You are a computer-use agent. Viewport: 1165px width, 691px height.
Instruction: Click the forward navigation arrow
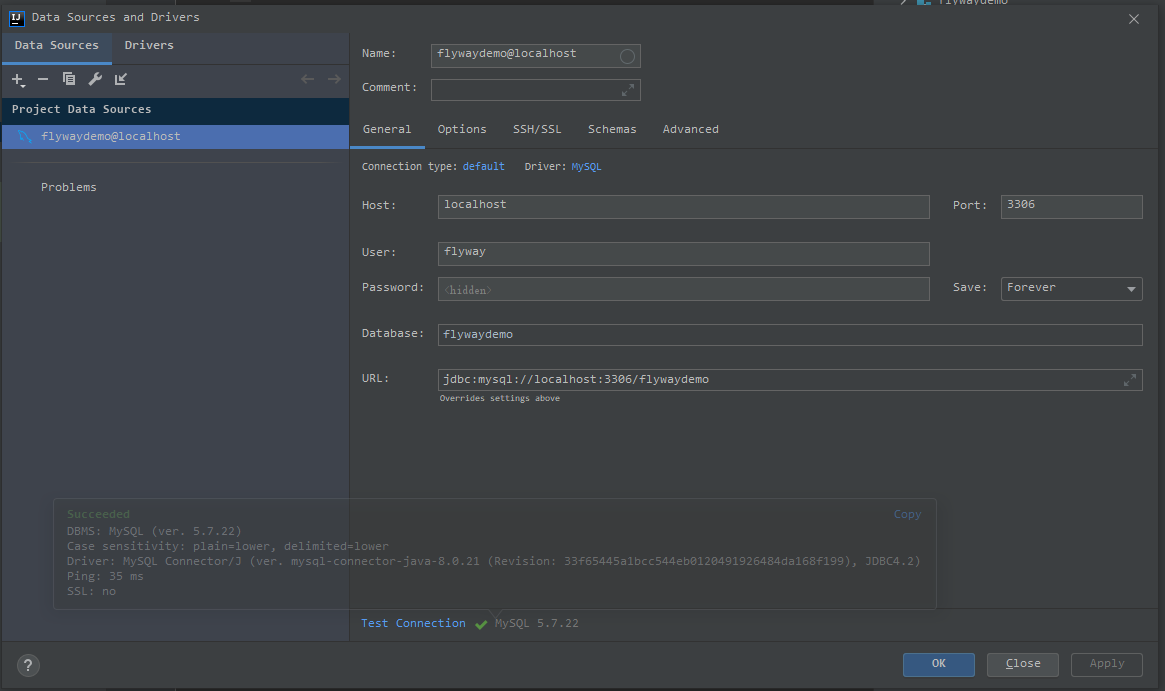(334, 79)
